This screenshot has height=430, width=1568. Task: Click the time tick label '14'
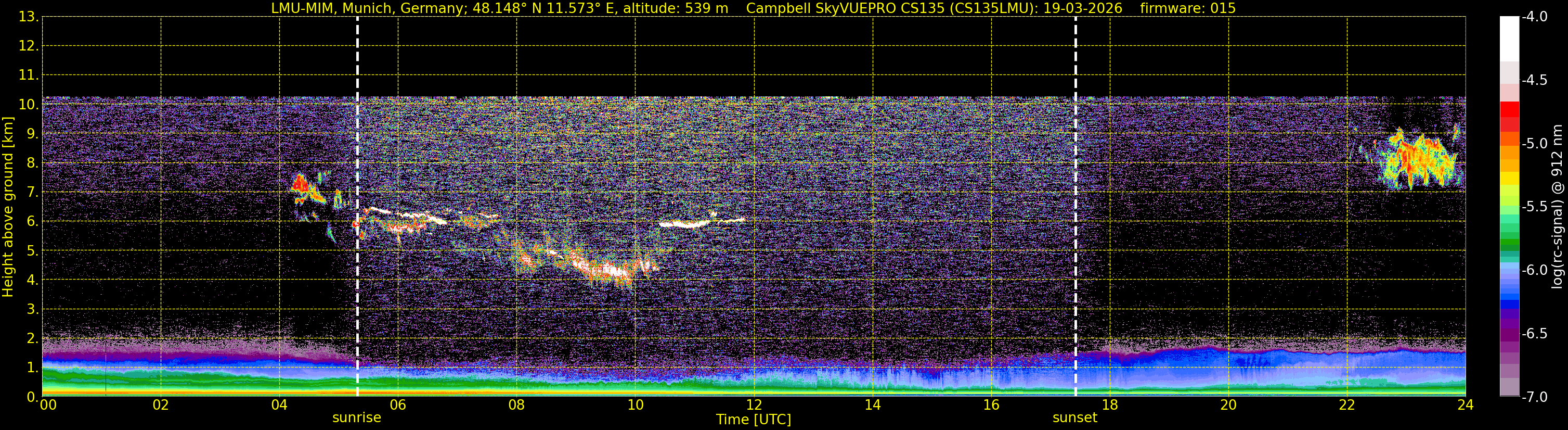tap(872, 405)
